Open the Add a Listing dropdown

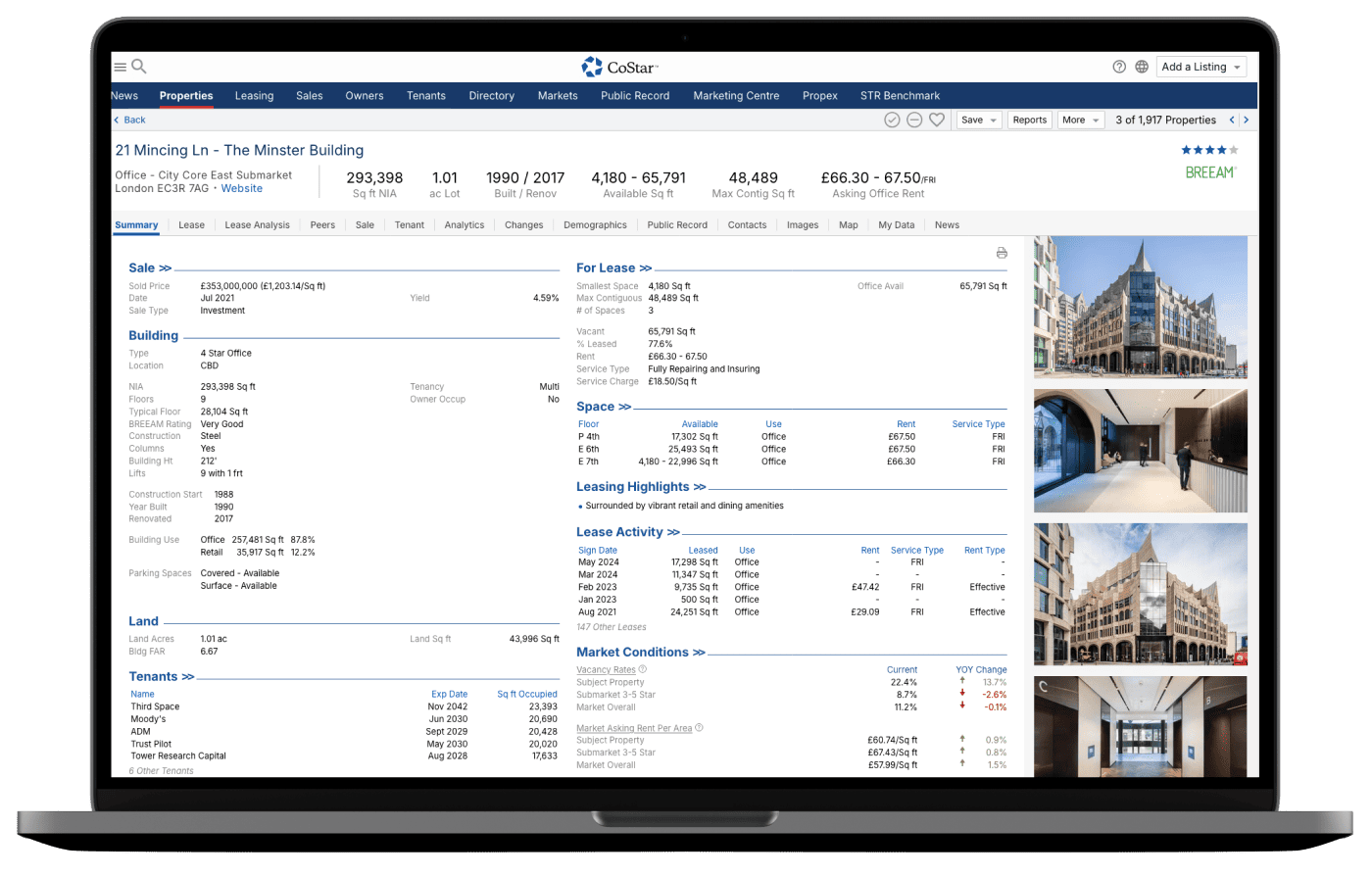pyautogui.click(x=1200, y=67)
